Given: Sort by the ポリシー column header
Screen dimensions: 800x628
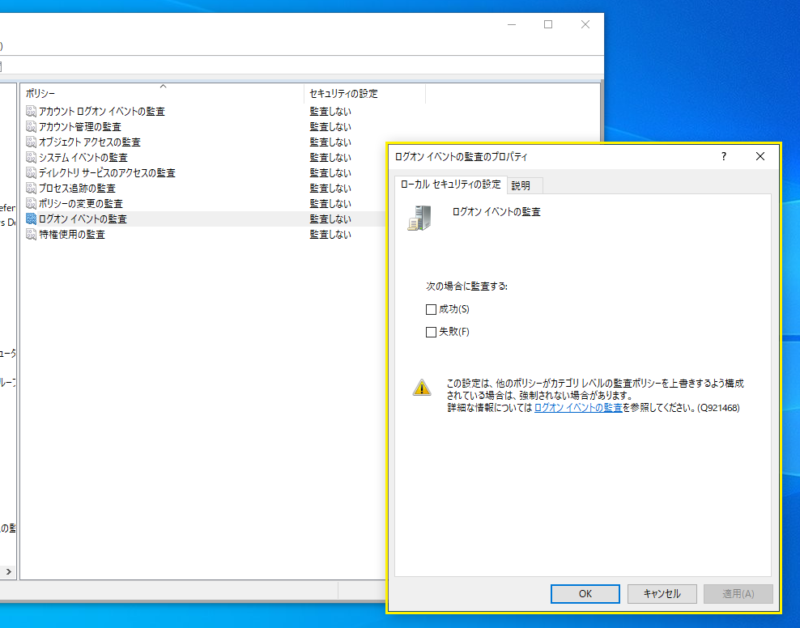Looking at the screenshot, I should [162, 93].
